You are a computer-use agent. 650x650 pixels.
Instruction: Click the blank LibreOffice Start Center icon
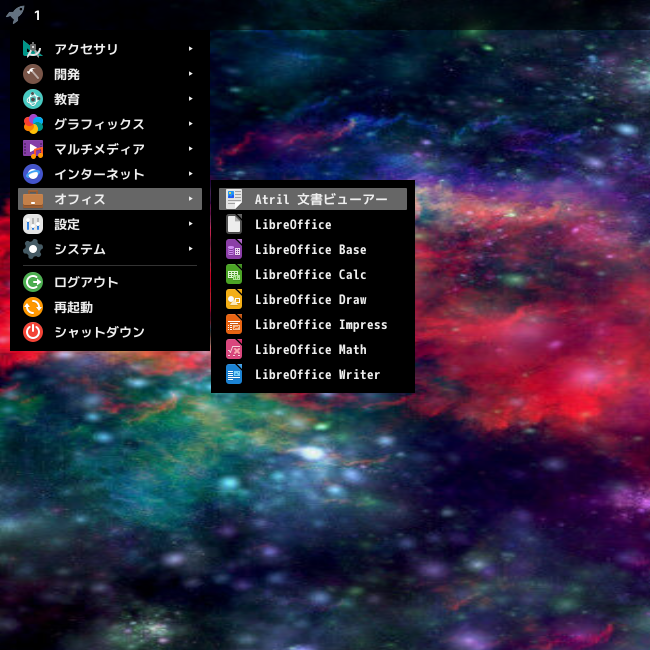point(234,224)
